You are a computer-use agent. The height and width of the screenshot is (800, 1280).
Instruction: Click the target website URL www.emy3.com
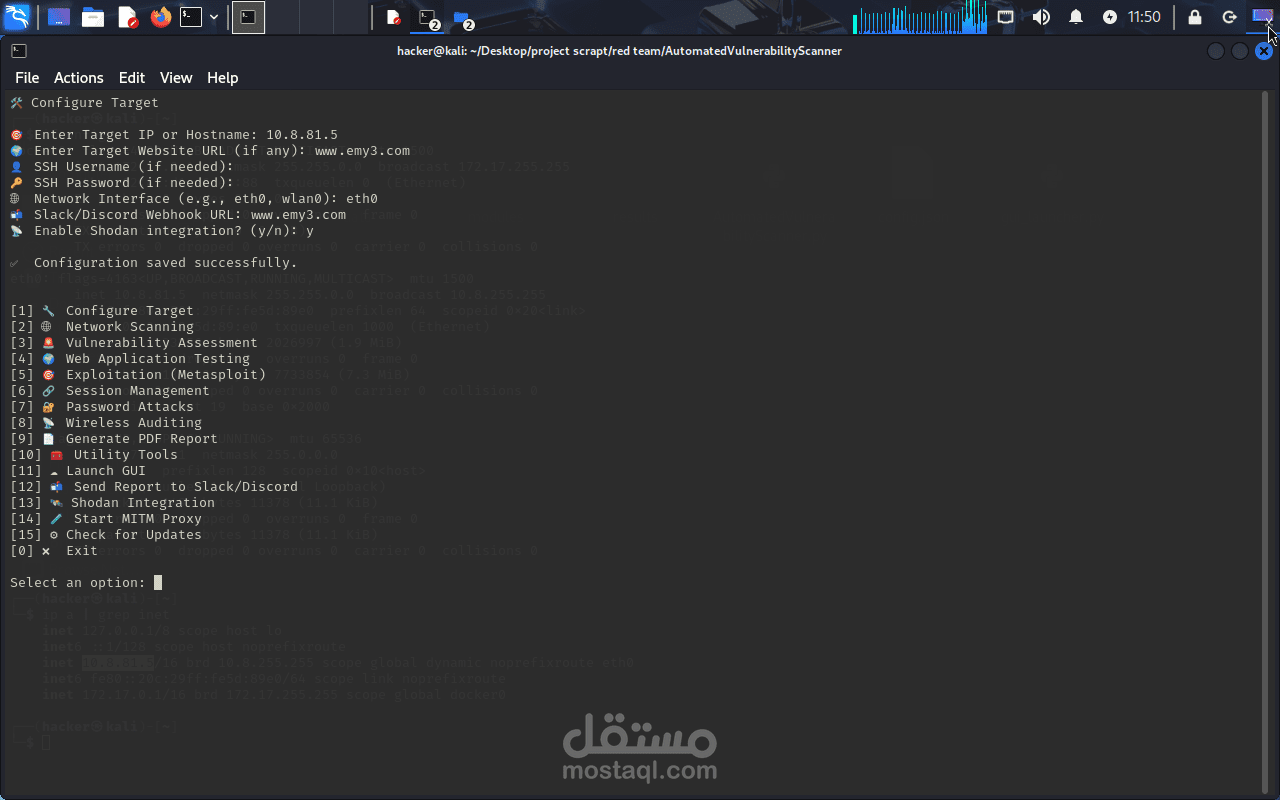pos(362,151)
